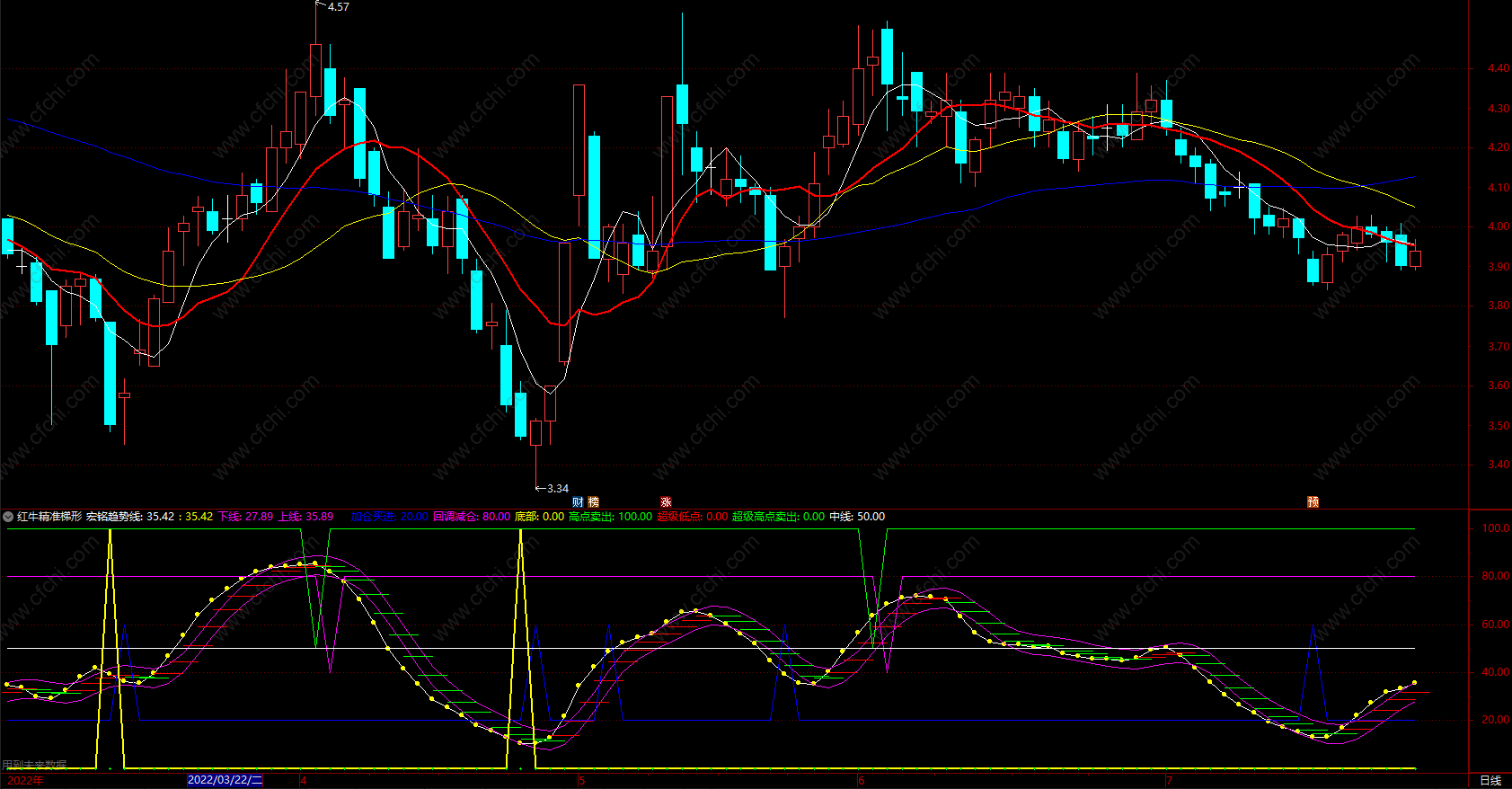Click the month 4 marker on time axis
1512x789 pixels.
pyautogui.click(x=304, y=781)
